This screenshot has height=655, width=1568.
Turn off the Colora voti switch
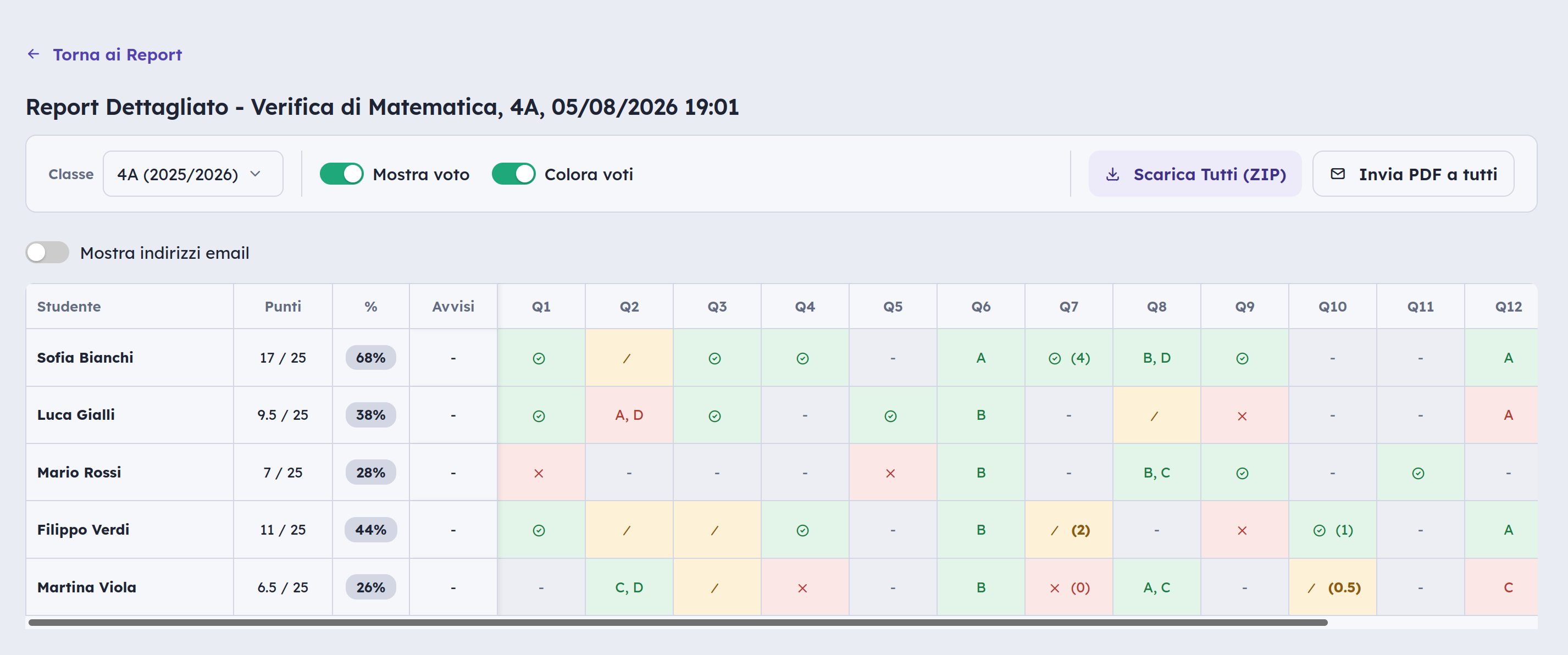coord(513,174)
